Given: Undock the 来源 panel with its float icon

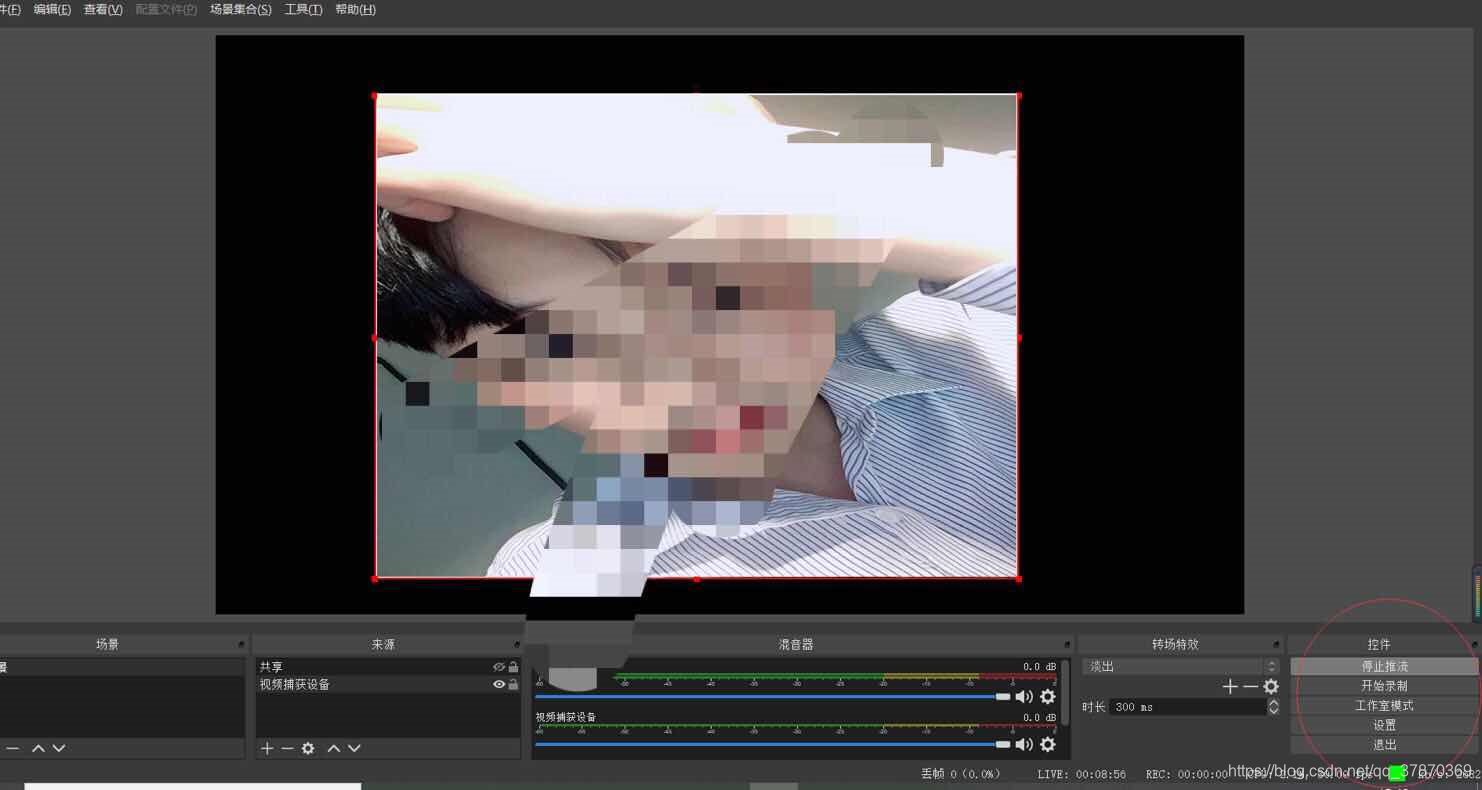Looking at the screenshot, I should [x=517, y=644].
